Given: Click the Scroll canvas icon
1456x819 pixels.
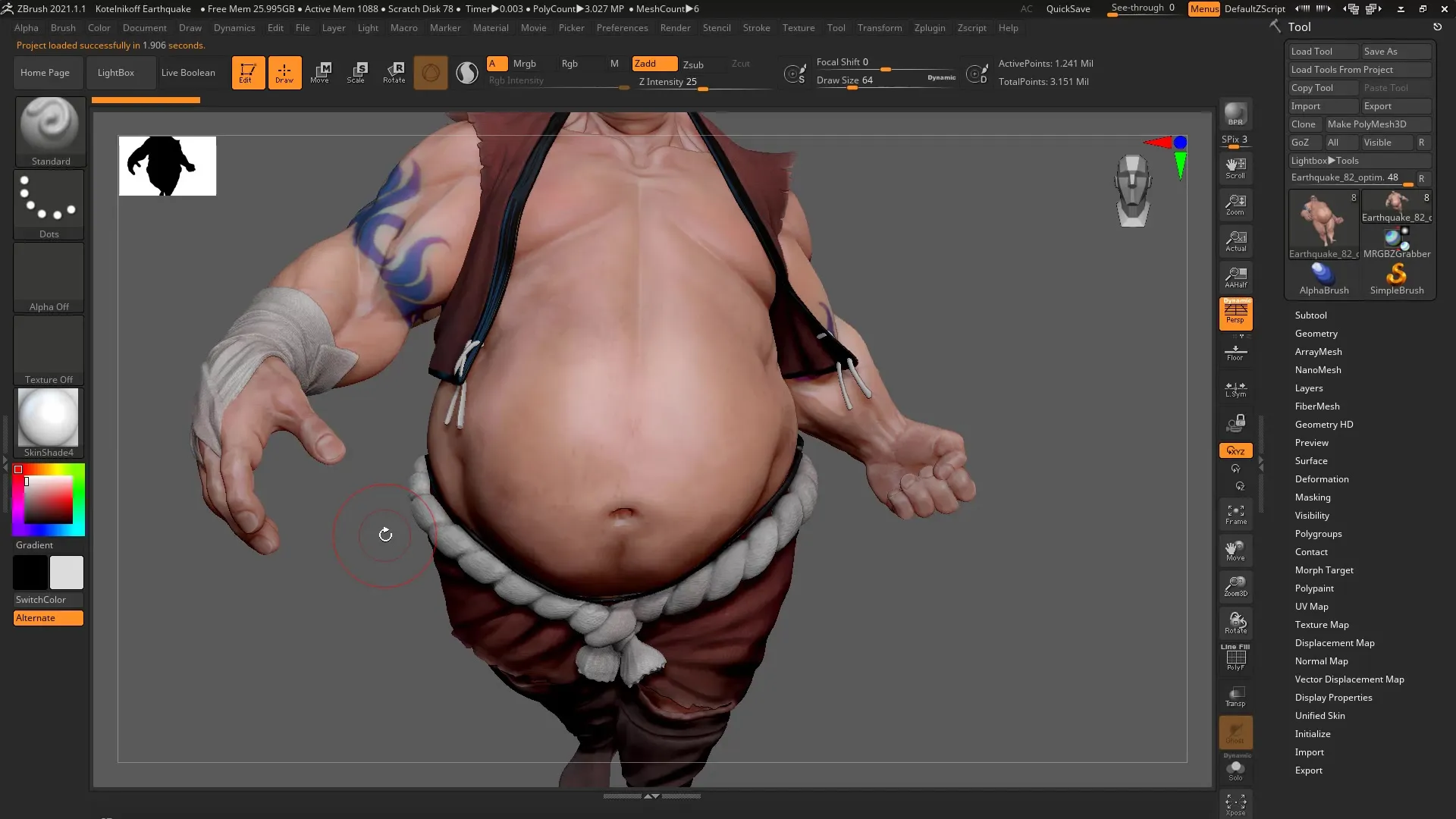Looking at the screenshot, I should 1235,168.
